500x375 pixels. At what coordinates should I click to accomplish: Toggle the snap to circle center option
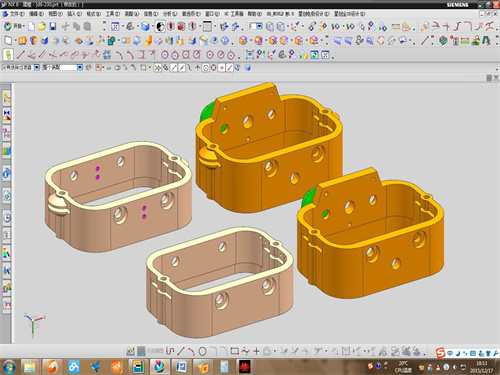[x=206, y=68]
